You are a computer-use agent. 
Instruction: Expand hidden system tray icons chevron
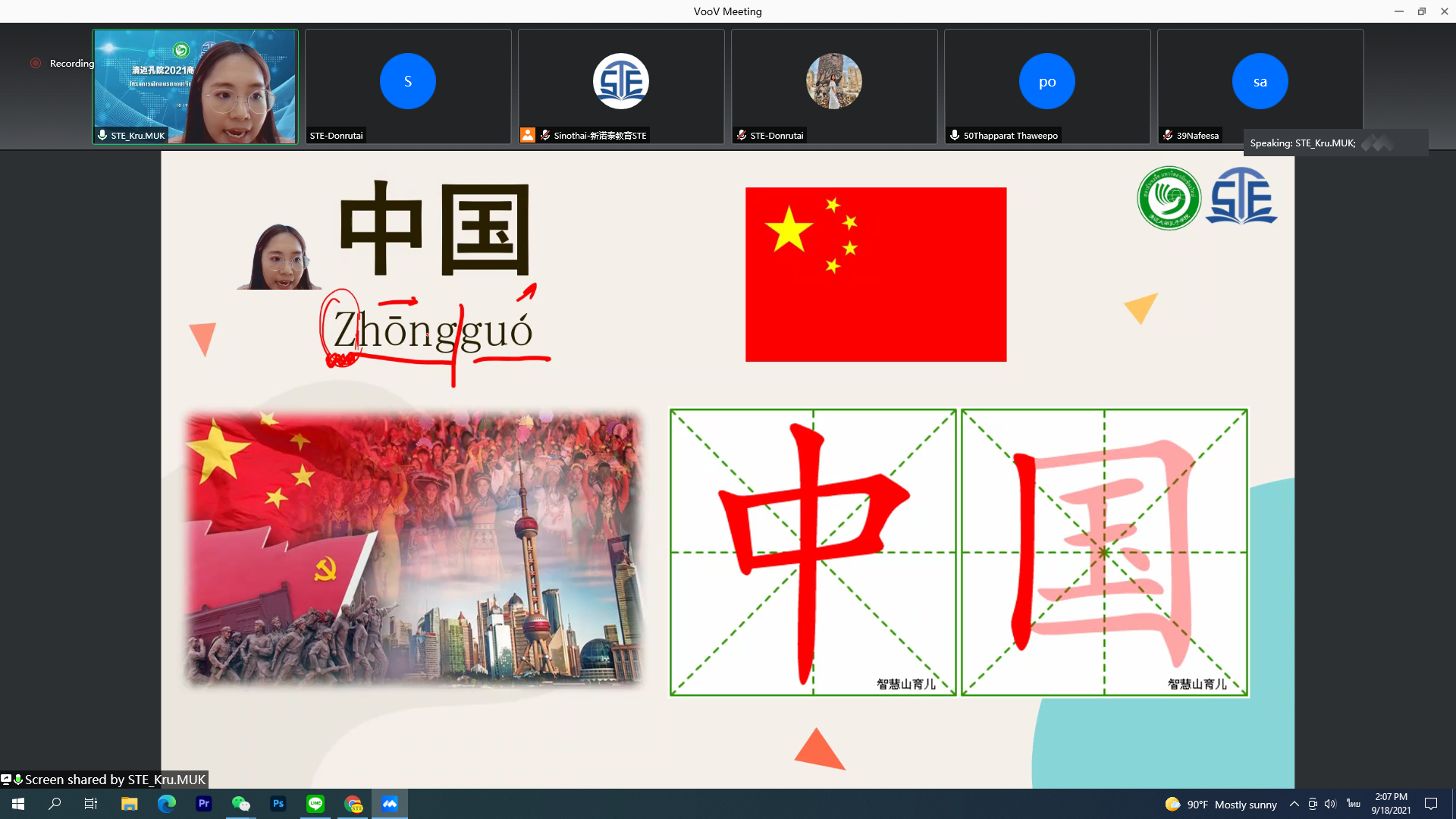(x=1294, y=804)
